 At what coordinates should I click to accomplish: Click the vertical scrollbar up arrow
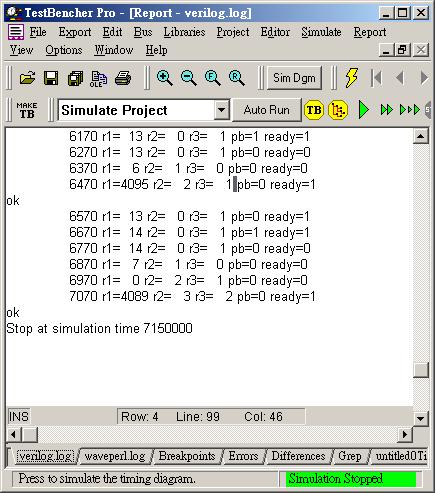pos(420,136)
